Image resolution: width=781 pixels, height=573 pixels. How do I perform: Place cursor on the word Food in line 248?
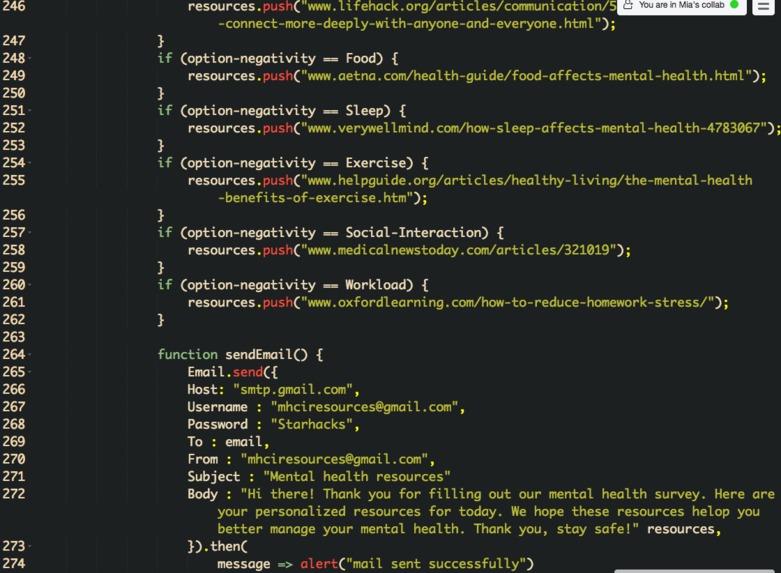pos(361,58)
